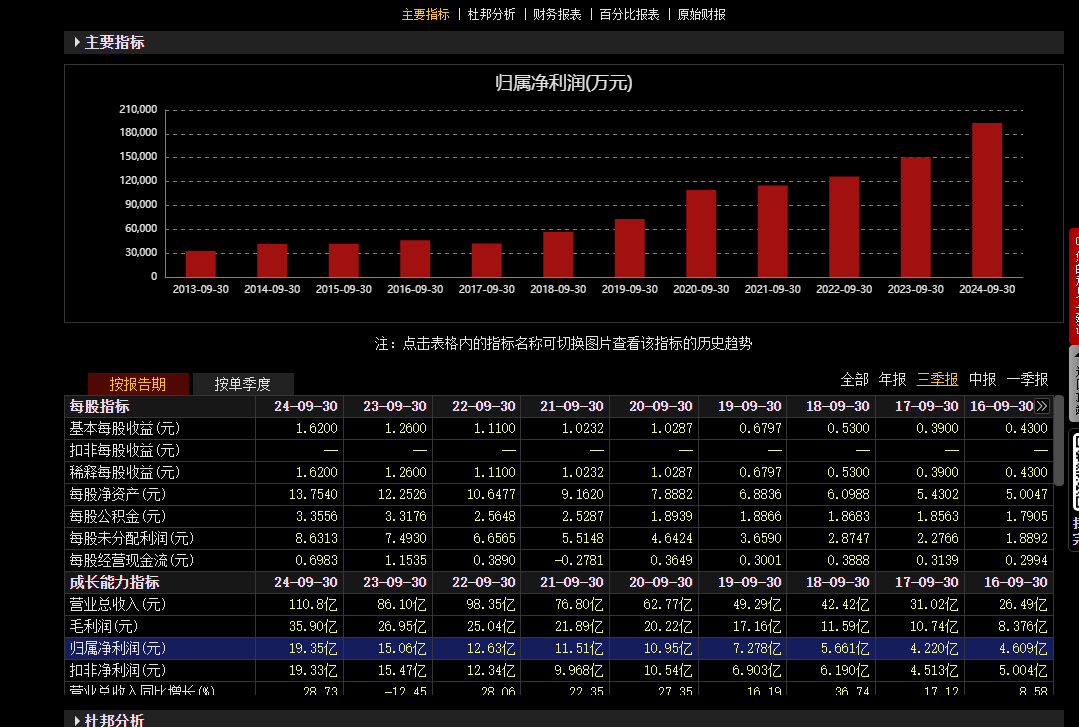Select the 按单季度 view toggle

click(x=243, y=384)
